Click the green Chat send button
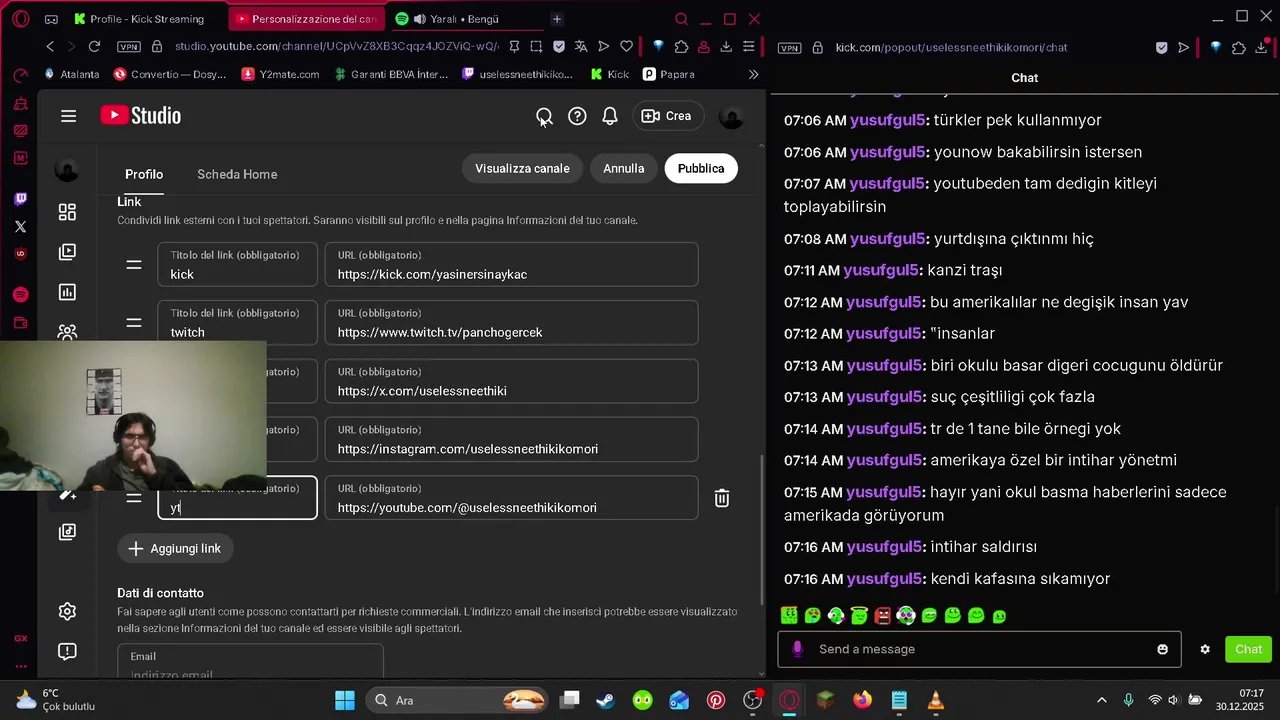1280x720 pixels. 1248,649
